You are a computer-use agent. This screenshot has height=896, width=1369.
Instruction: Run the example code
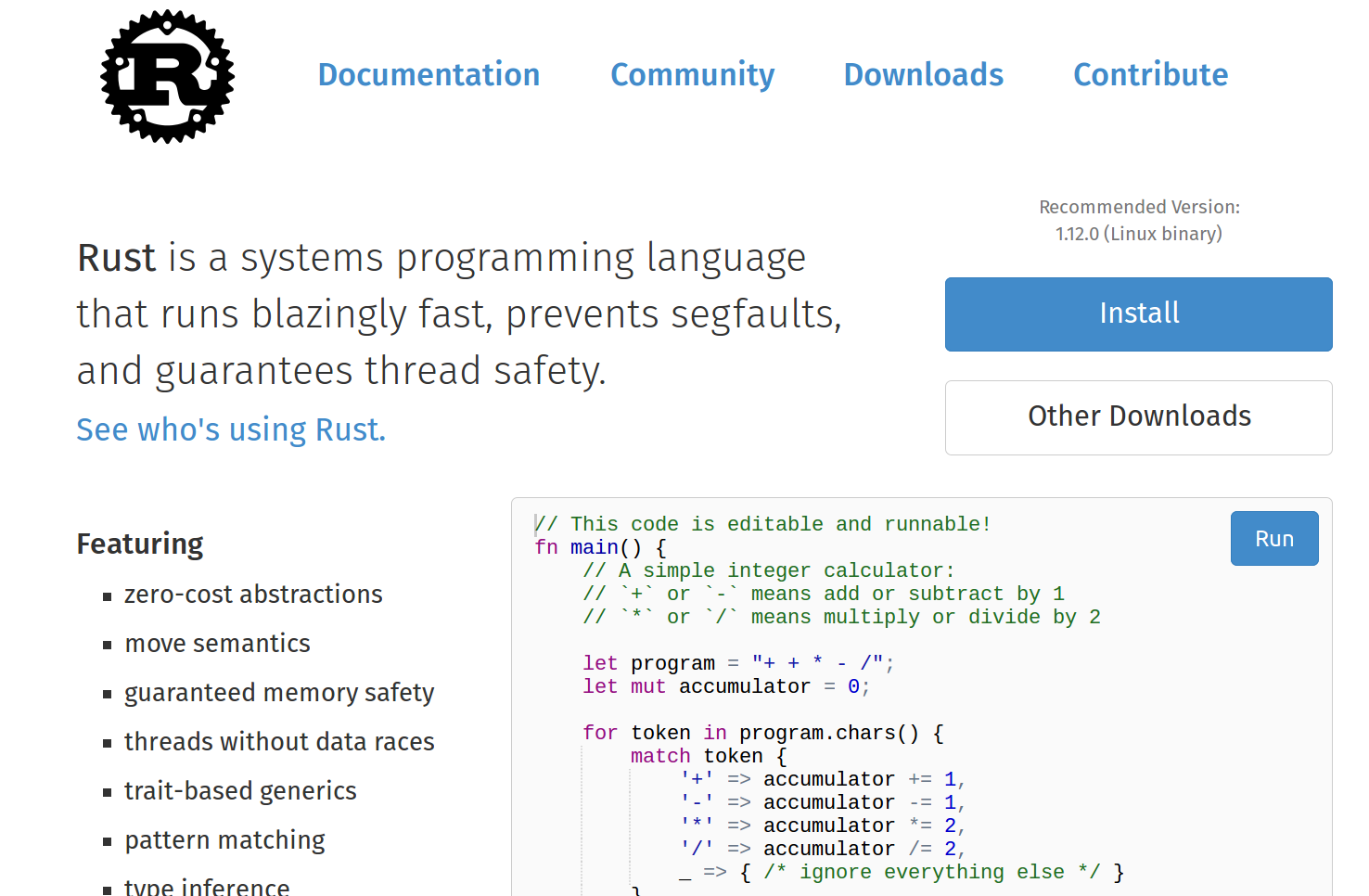pos(1274,538)
